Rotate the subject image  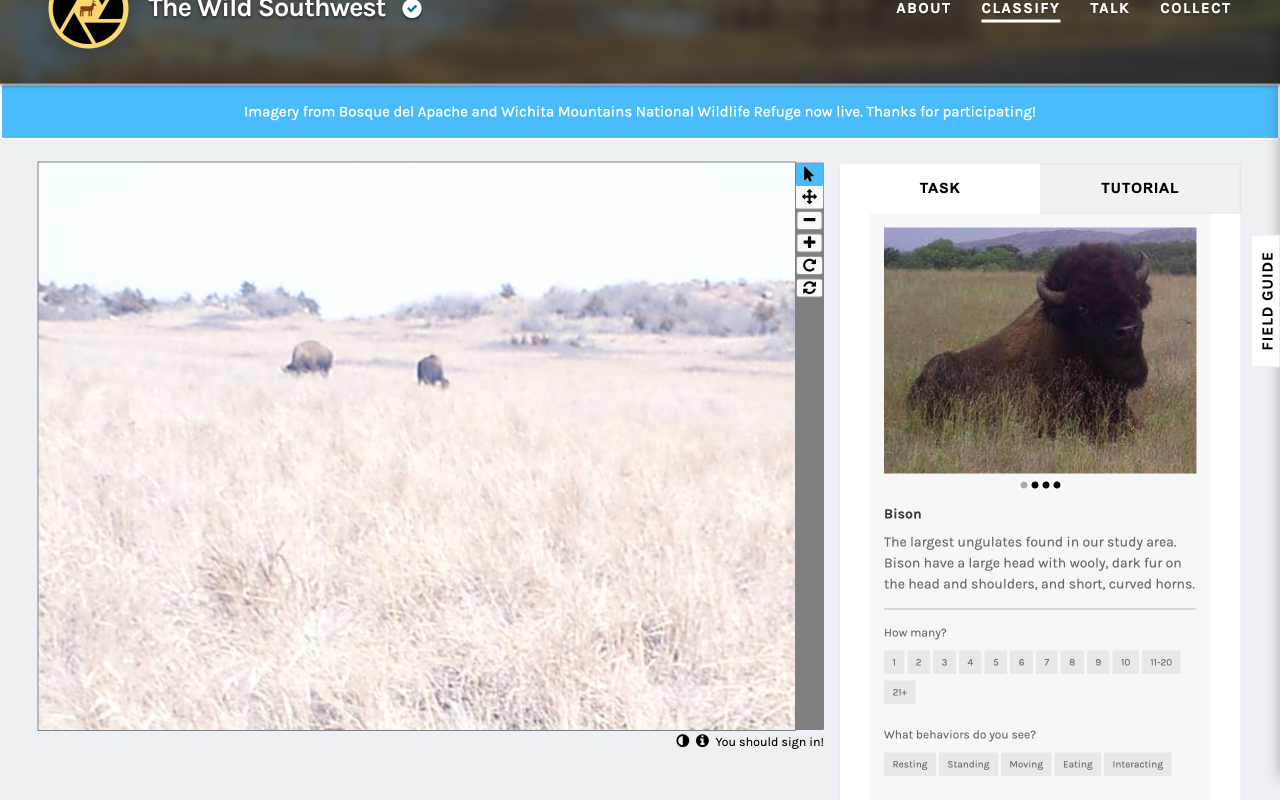pyautogui.click(x=809, y=265)
